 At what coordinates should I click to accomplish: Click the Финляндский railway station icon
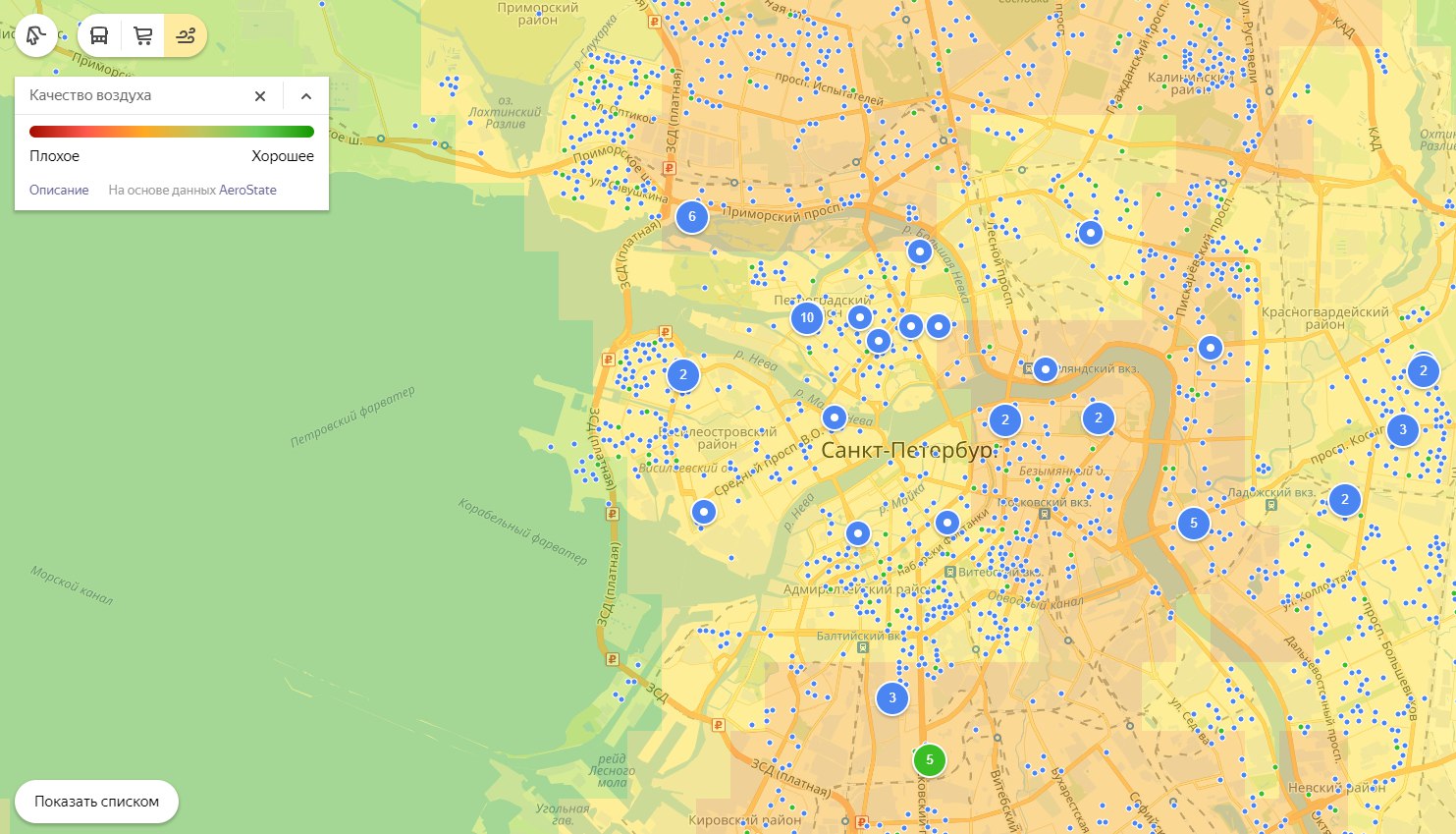(1028, 368)
